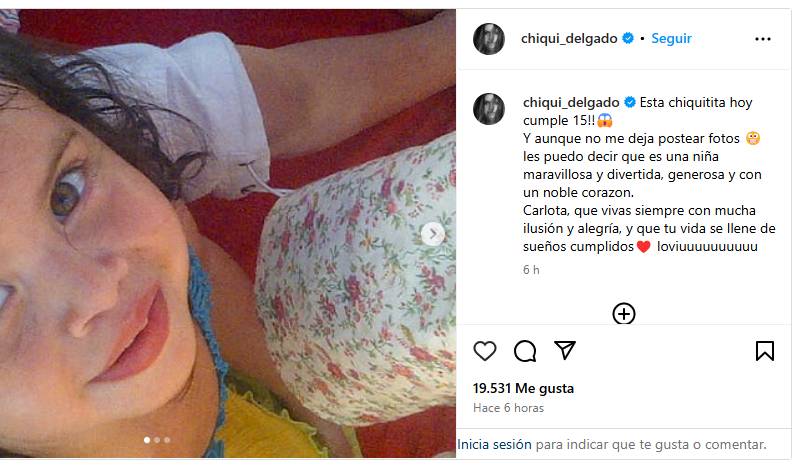Save the post with the bookmark icon
792x475 pixels.
[x=765, y=351]
